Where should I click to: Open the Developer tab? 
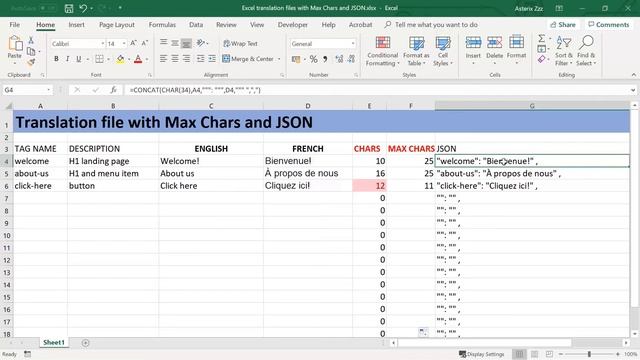[x=293, y=25]
